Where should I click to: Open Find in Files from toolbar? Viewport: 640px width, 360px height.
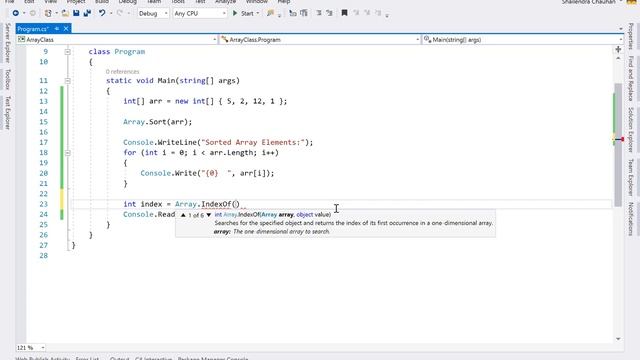(x=270, y=13)
